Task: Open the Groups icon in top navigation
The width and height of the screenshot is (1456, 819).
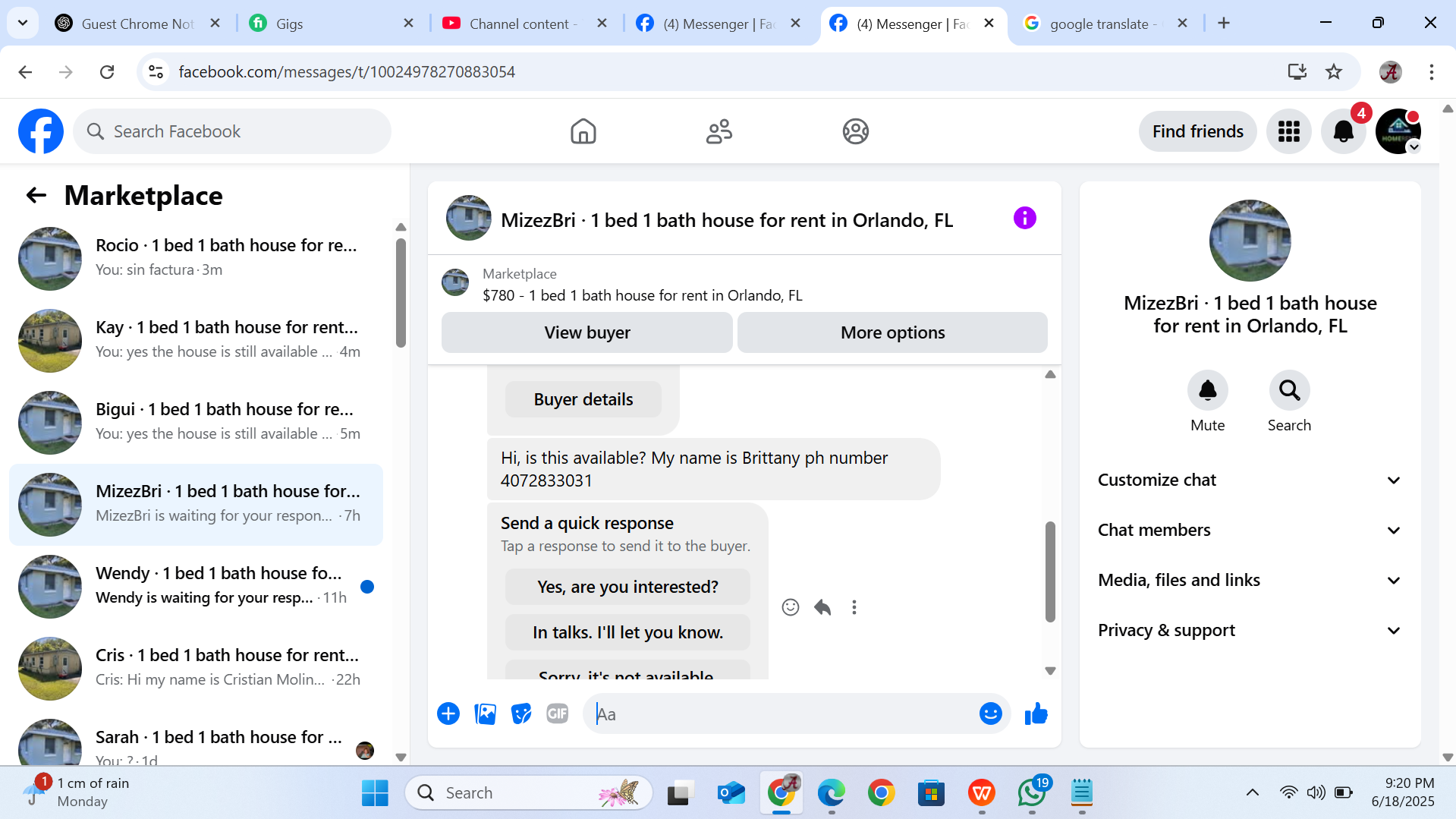Action: coord(855,131)
